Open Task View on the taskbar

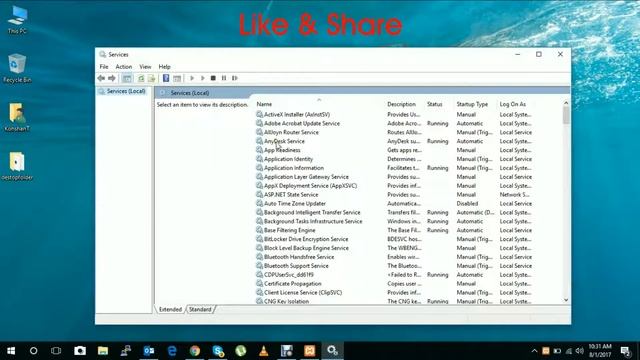(56, 351)
